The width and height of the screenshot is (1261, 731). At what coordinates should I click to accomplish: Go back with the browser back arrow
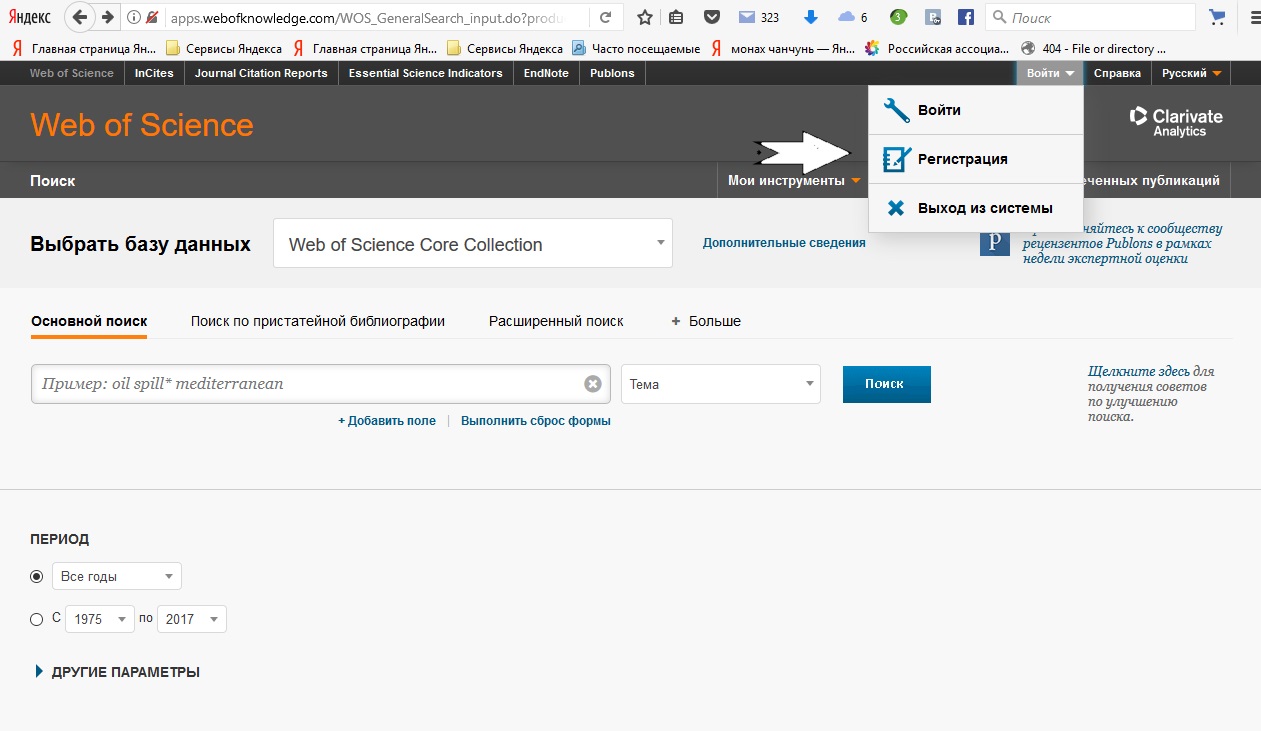click(x=80, y=17)
